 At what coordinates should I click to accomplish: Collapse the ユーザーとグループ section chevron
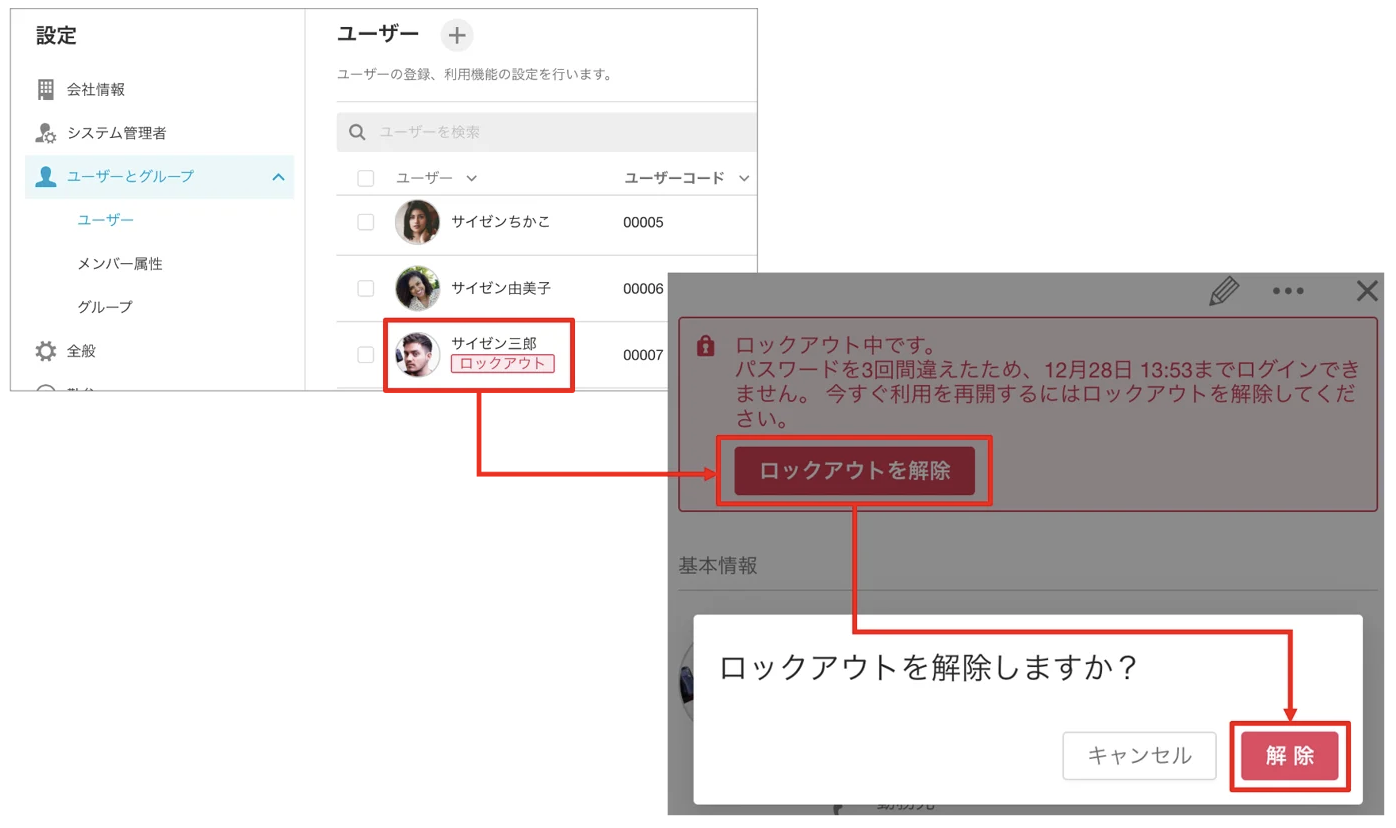[x=278, y=177]
